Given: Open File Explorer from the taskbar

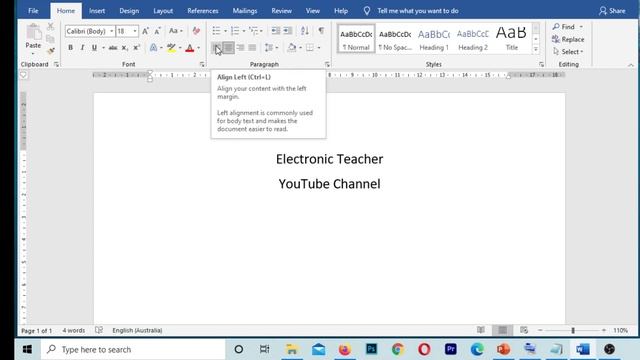Looking at the screenshot, I should pos(291,349).
